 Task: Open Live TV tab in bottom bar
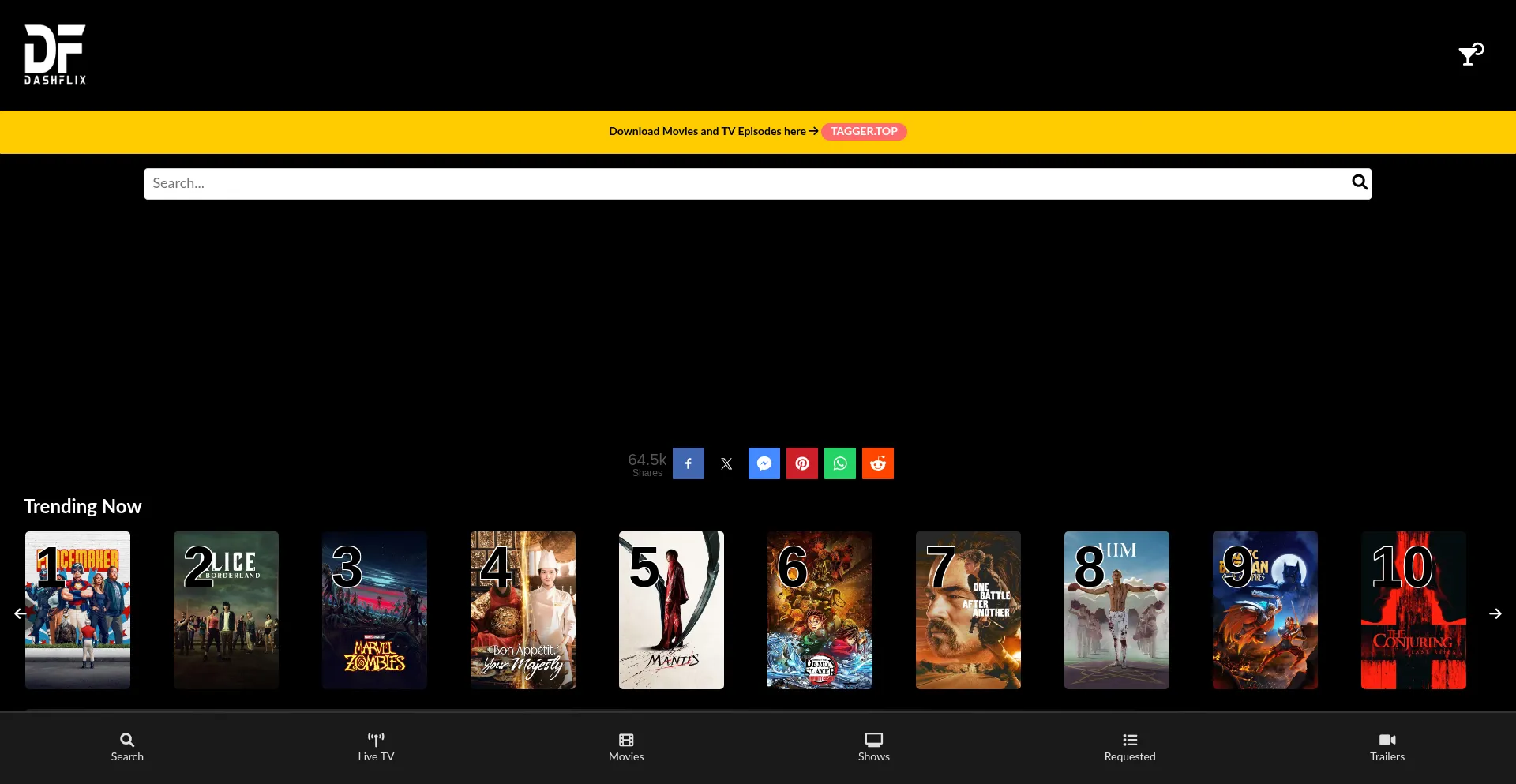(x=376, y=747)
